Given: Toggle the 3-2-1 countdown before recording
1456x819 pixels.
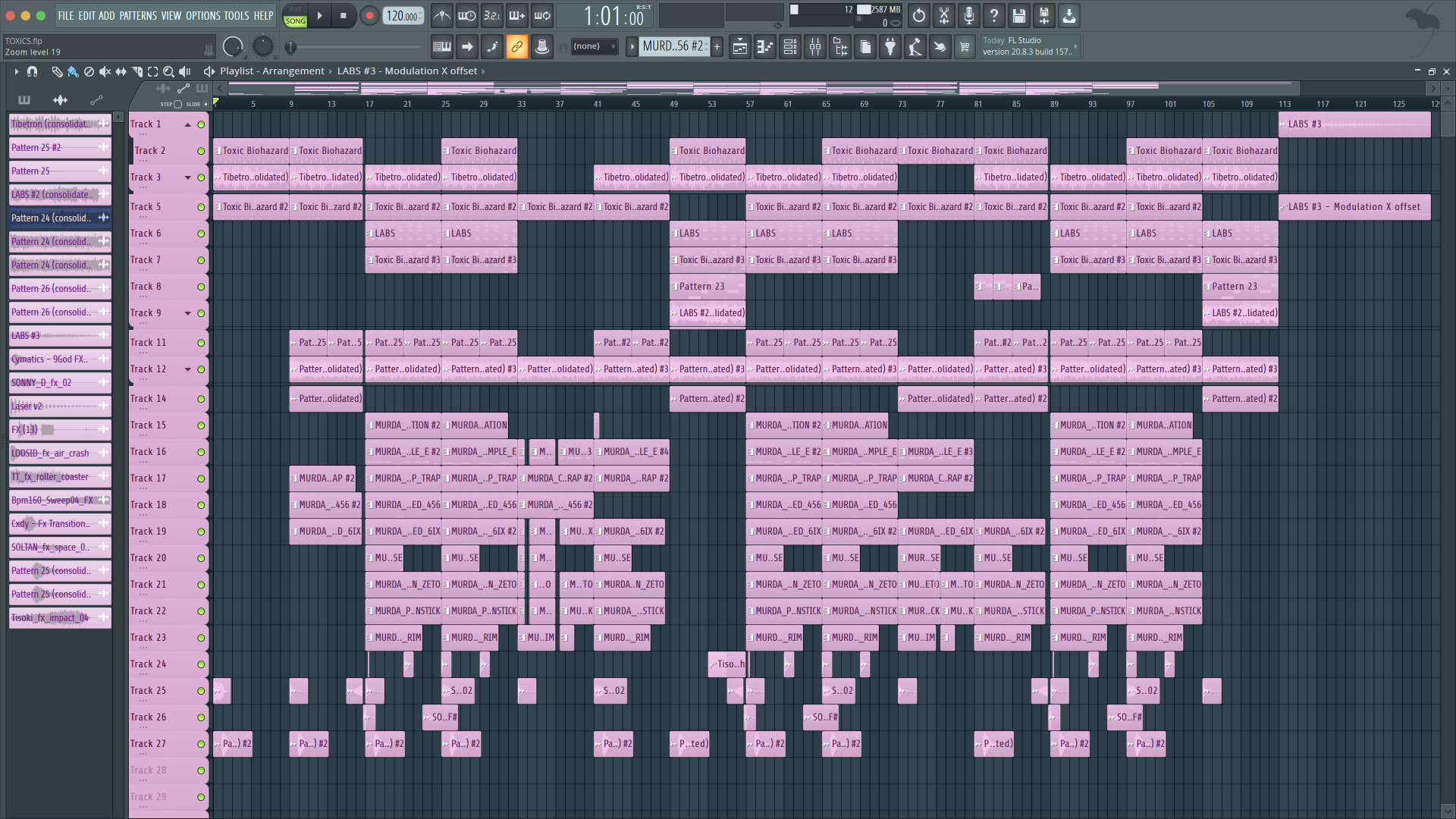Looking at the screenshot, I should [x=492, y=15].
